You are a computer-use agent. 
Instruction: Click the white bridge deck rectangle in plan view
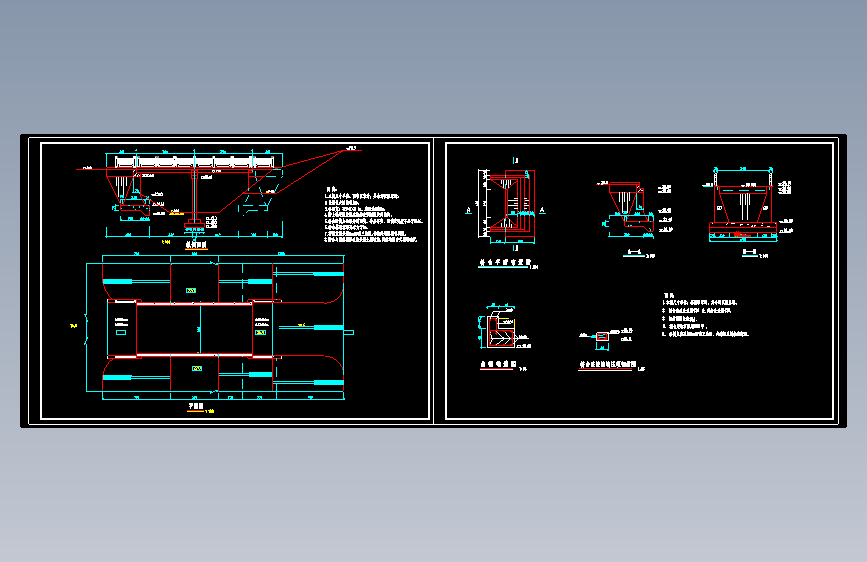point(194,329)
